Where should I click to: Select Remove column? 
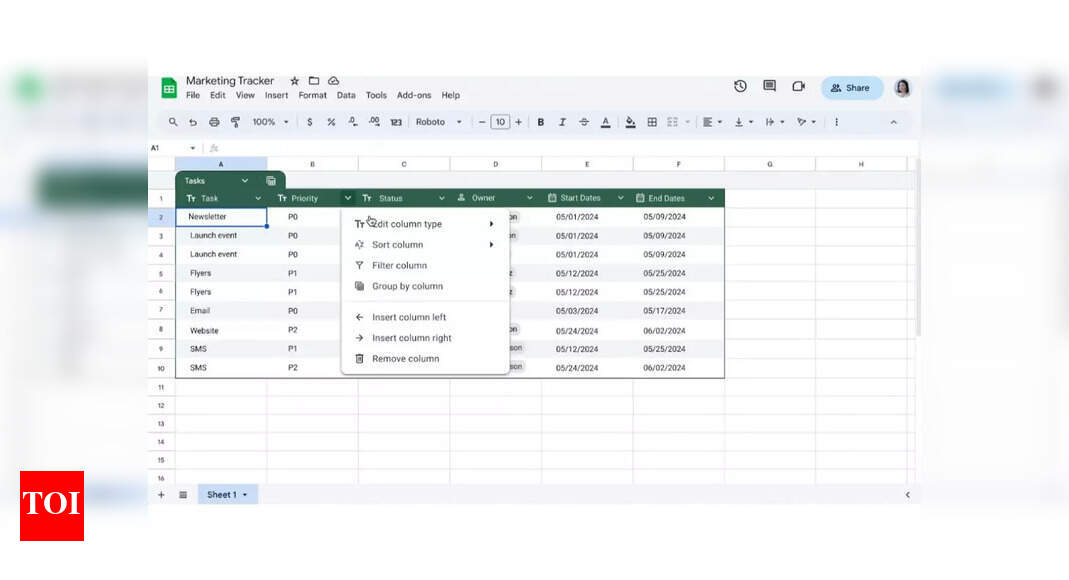[404, 358]
